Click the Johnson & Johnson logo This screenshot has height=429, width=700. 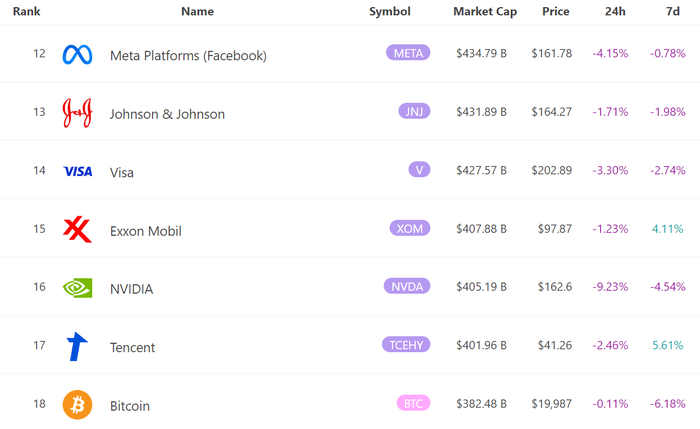[77, 113]
